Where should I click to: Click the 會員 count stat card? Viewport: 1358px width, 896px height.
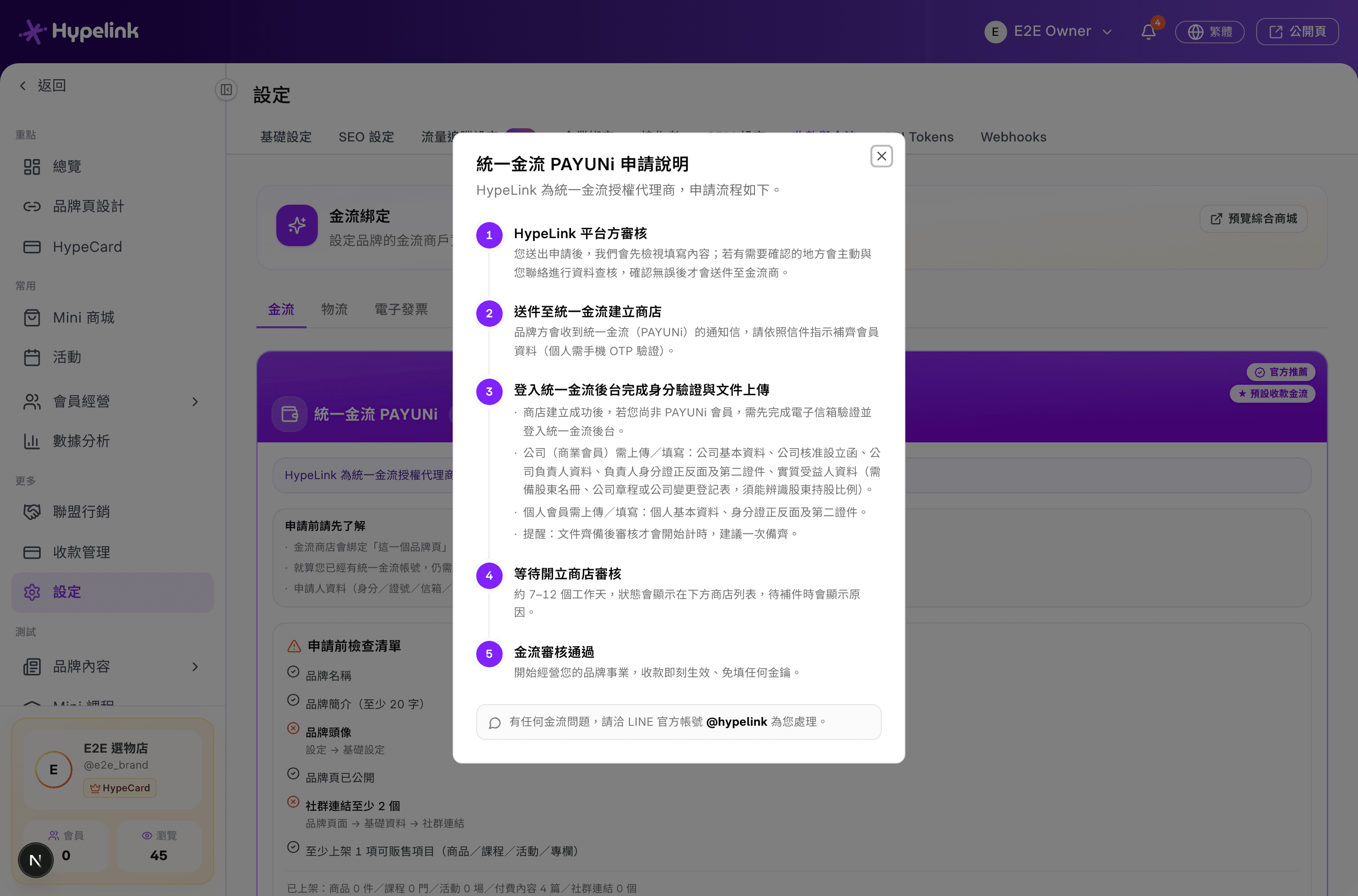point(66,846)
